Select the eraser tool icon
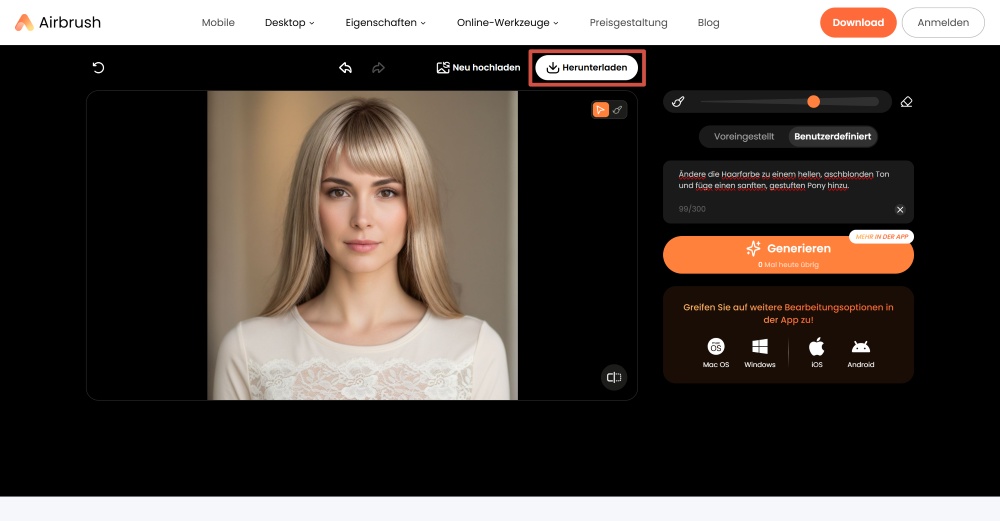Viewport: 1000px width, 521px height. coord(906,101)
